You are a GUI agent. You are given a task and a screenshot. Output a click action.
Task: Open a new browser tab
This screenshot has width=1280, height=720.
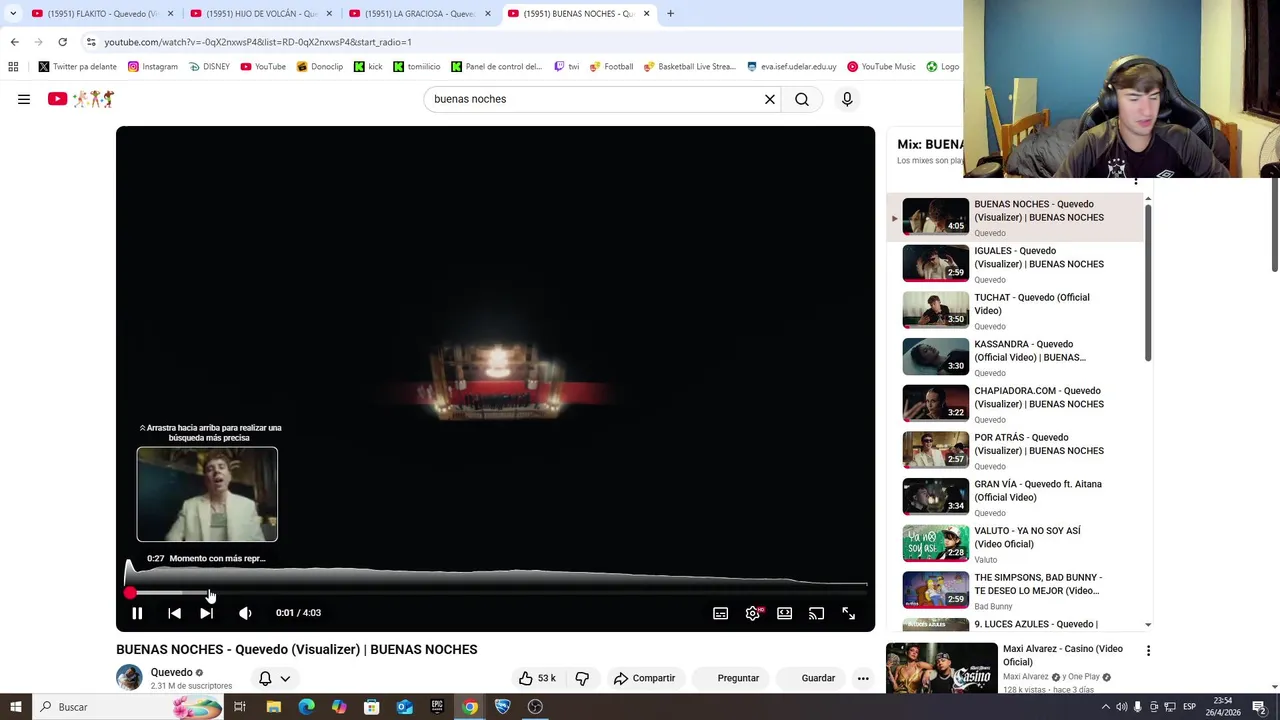click(x=670, y=13)
